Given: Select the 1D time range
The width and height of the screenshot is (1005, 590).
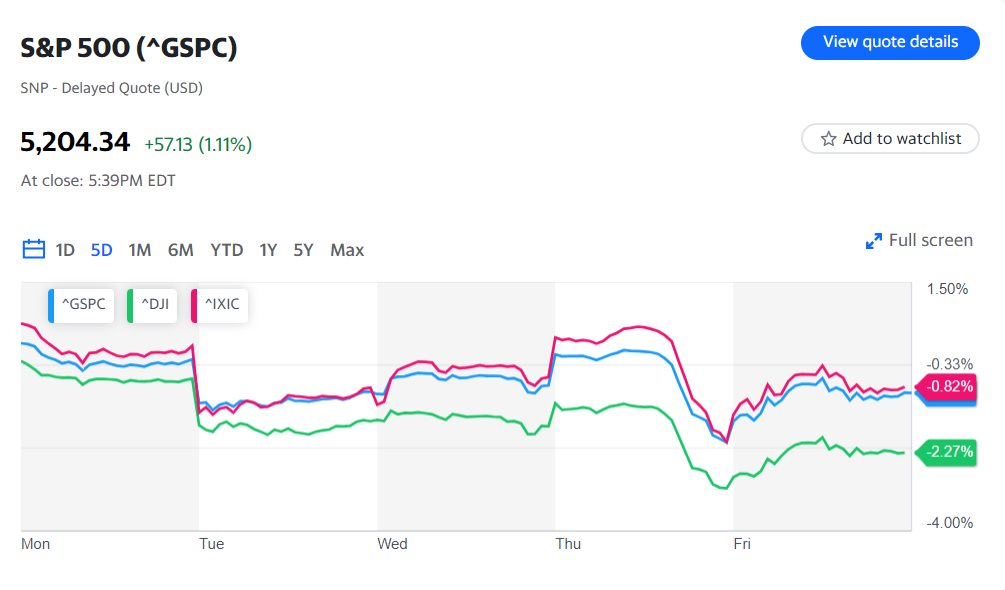Looking at the screenshot, I should point(65,250).
